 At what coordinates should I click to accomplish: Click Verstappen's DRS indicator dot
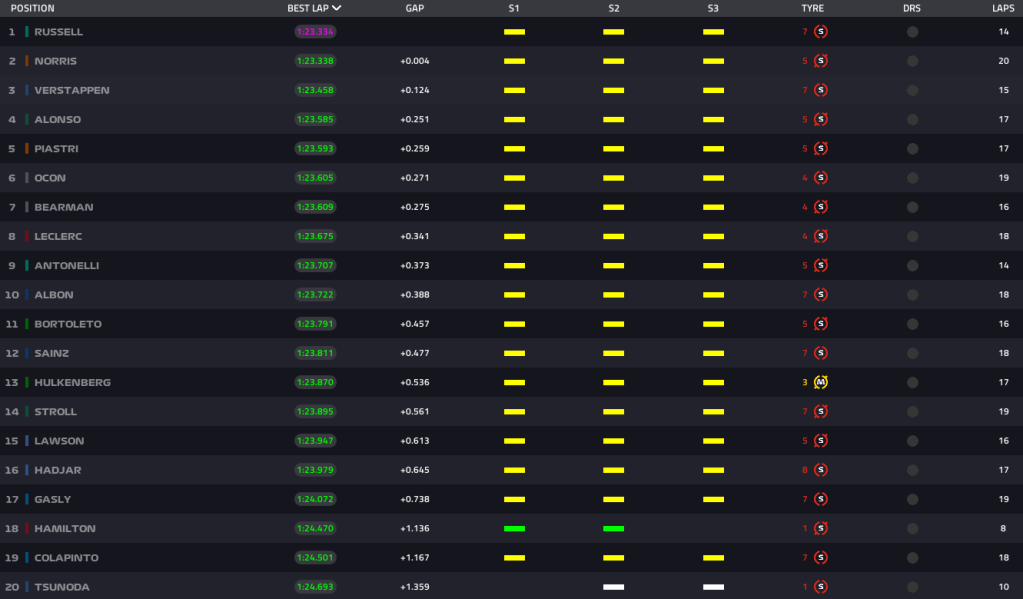912,90
